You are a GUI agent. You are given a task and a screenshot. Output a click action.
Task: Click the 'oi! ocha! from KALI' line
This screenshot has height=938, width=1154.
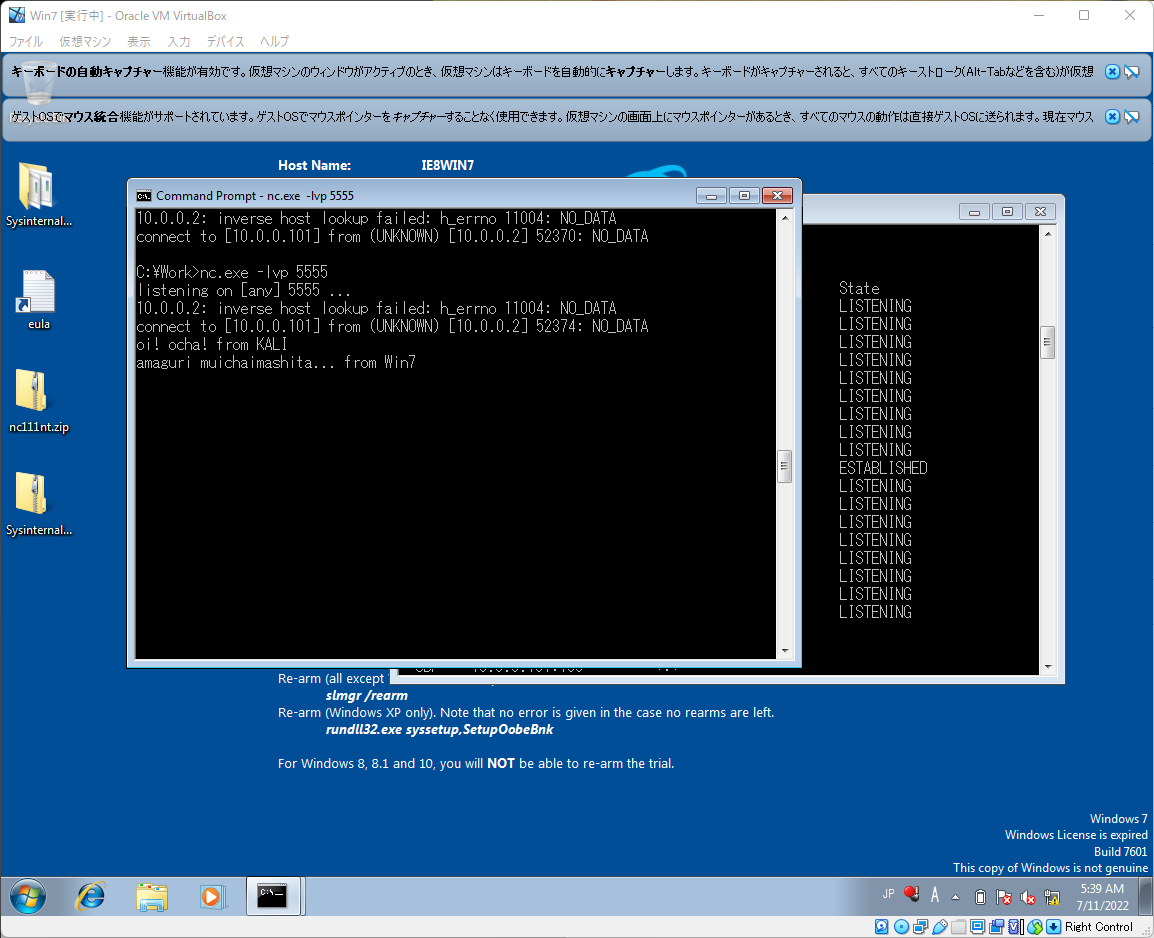click(x=212, y=344)
